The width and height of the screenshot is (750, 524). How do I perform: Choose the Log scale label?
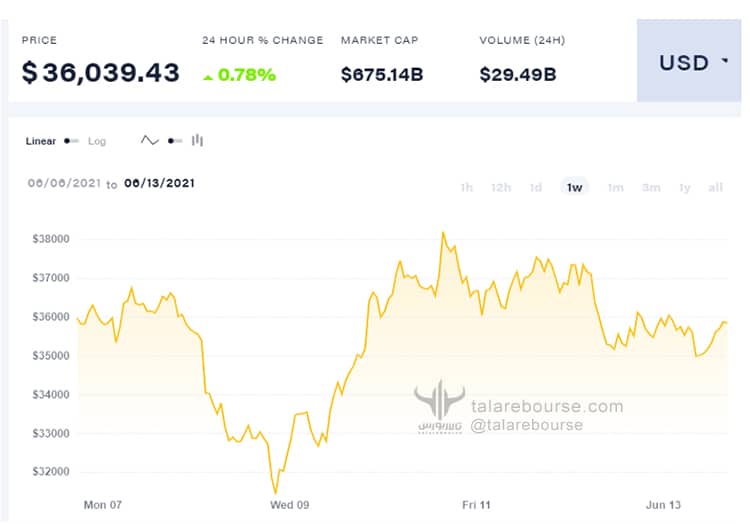(97, 141)
